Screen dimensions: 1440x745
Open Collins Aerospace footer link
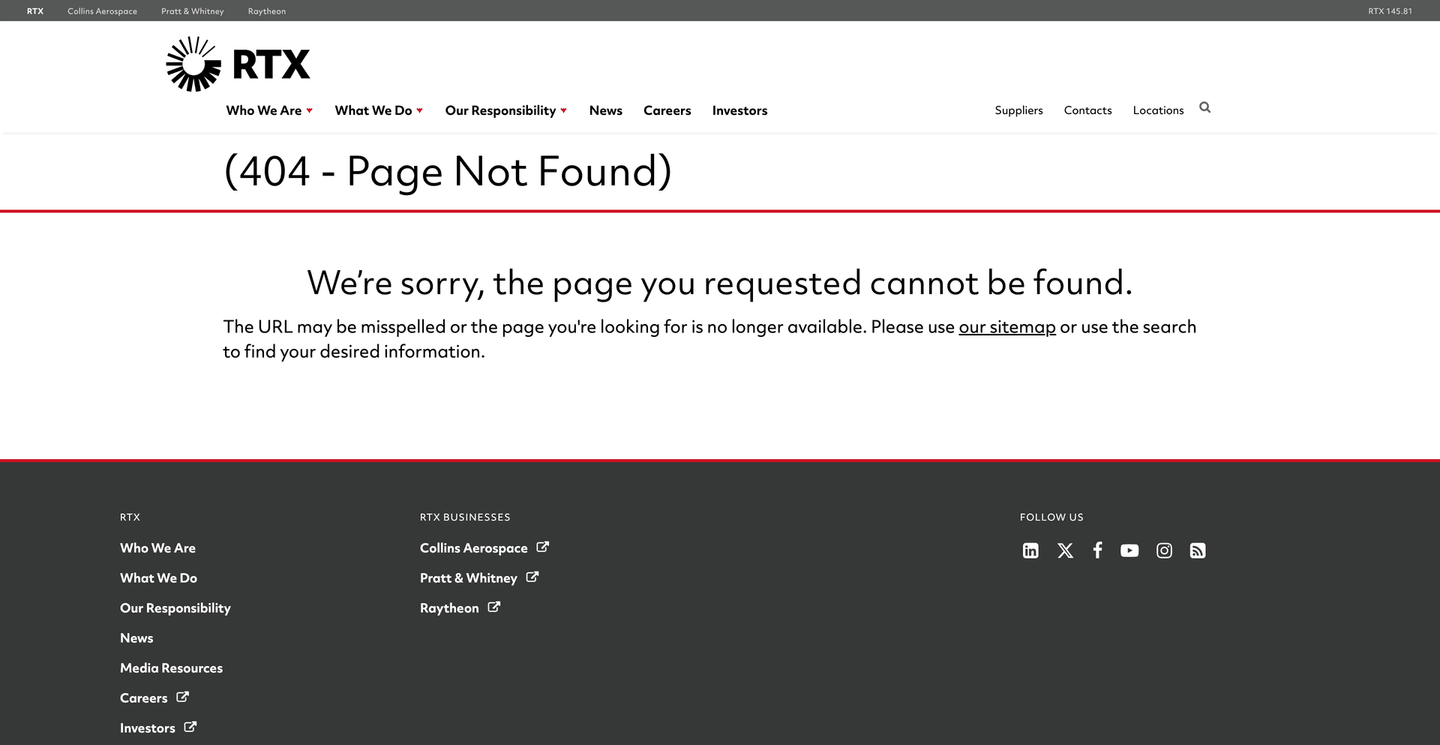[x=474, y=548]
